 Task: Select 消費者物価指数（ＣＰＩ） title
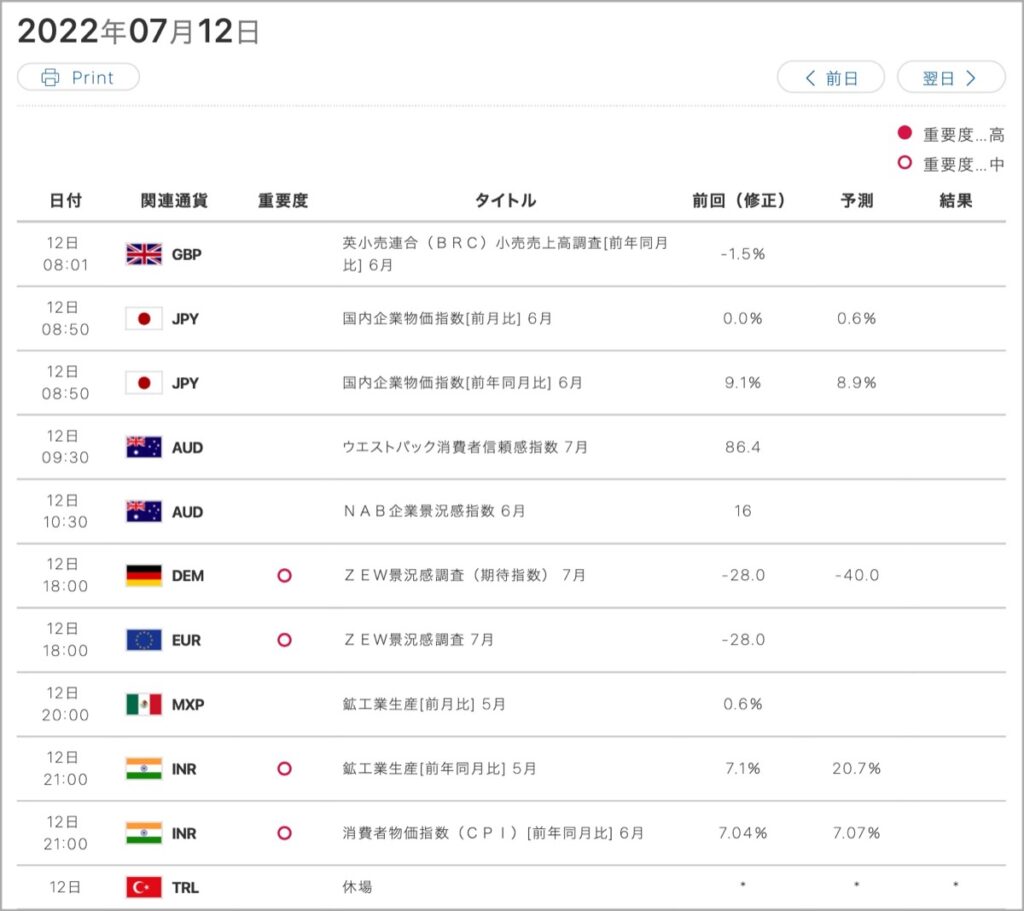click(x=493, y=833)
